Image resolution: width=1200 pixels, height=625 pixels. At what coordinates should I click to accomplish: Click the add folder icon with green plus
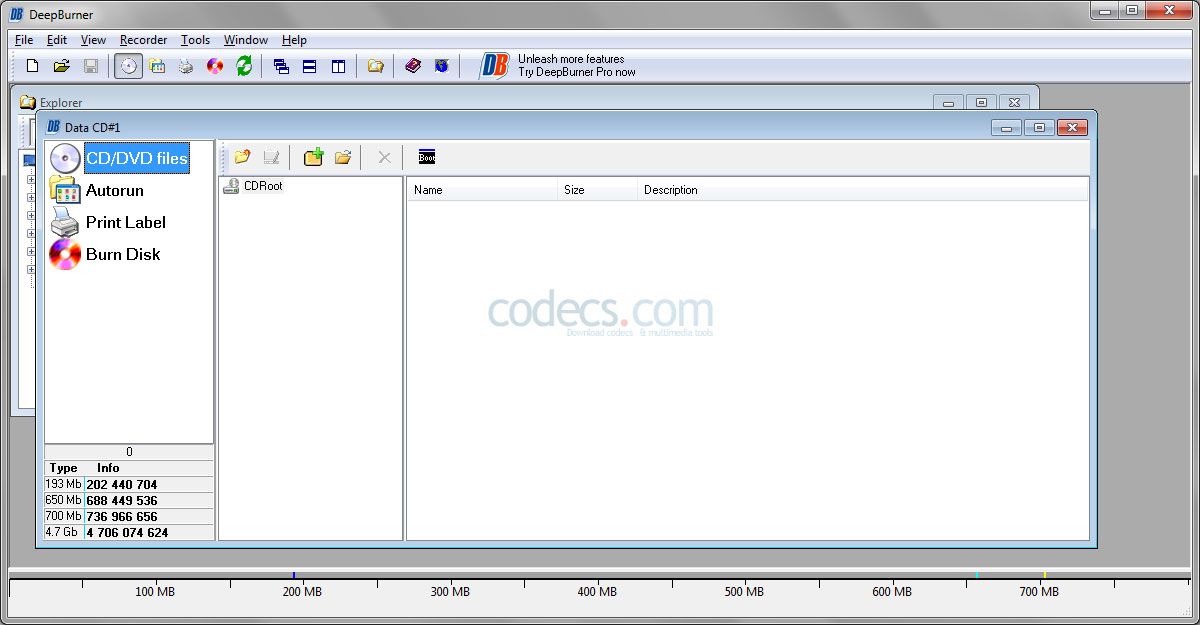(x=313, y=157)
